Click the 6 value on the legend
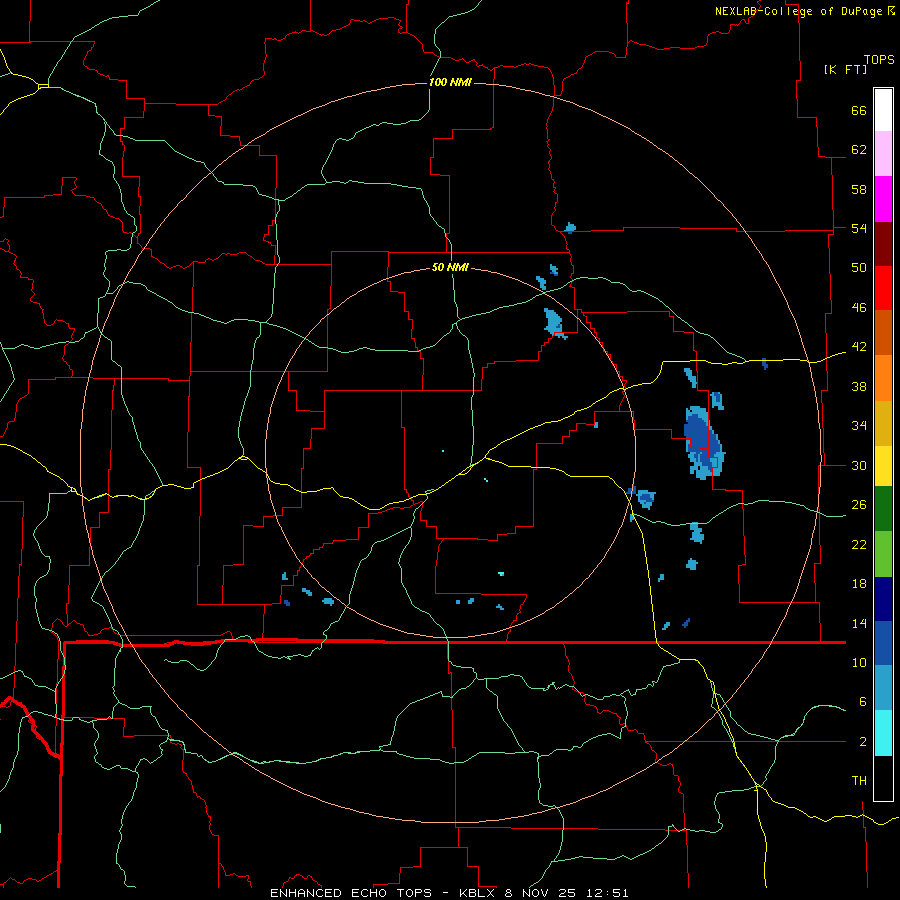 pos(862,702)
